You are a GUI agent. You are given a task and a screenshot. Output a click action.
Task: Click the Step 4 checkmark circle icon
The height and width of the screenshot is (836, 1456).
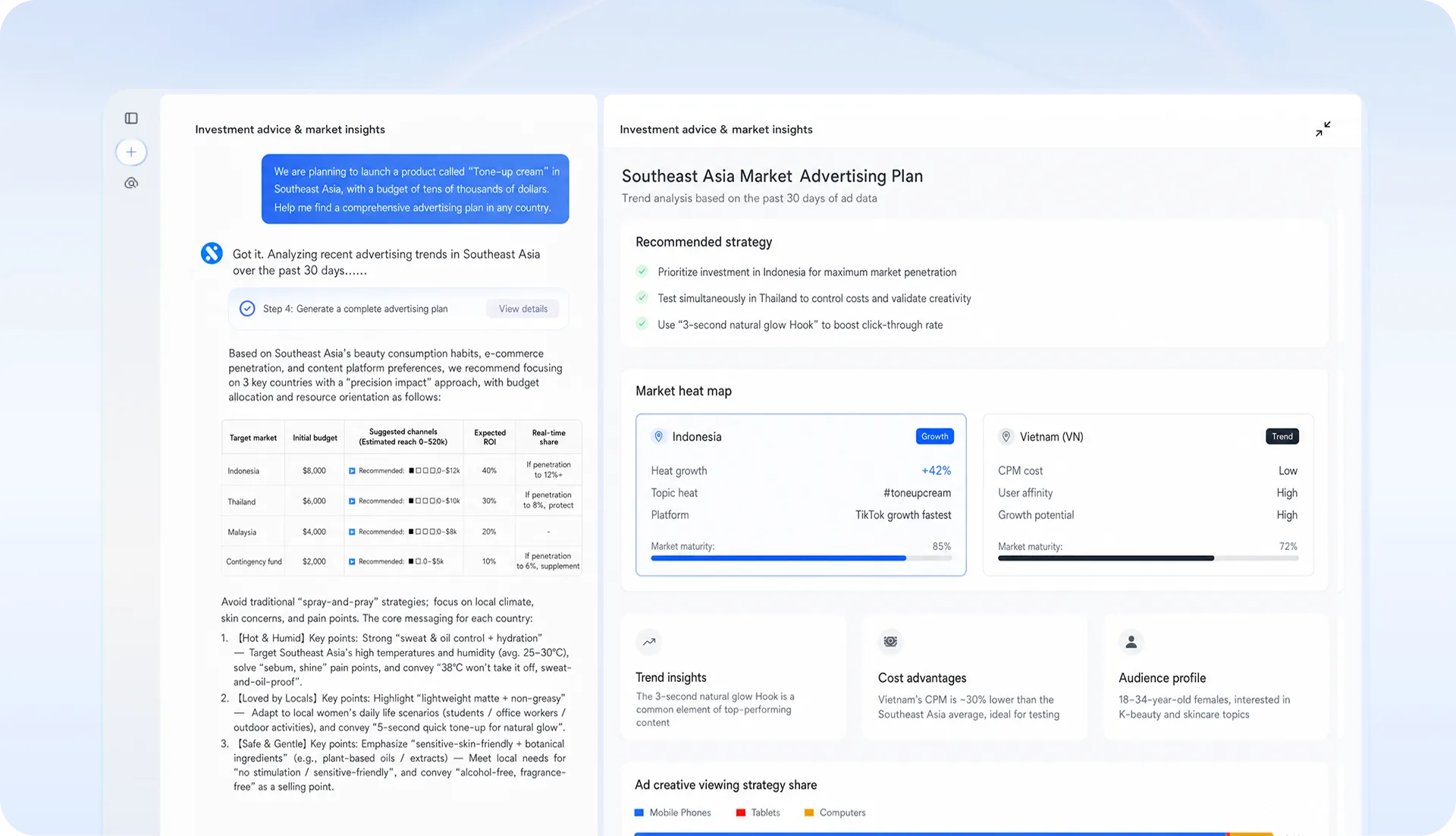[247, 309]
